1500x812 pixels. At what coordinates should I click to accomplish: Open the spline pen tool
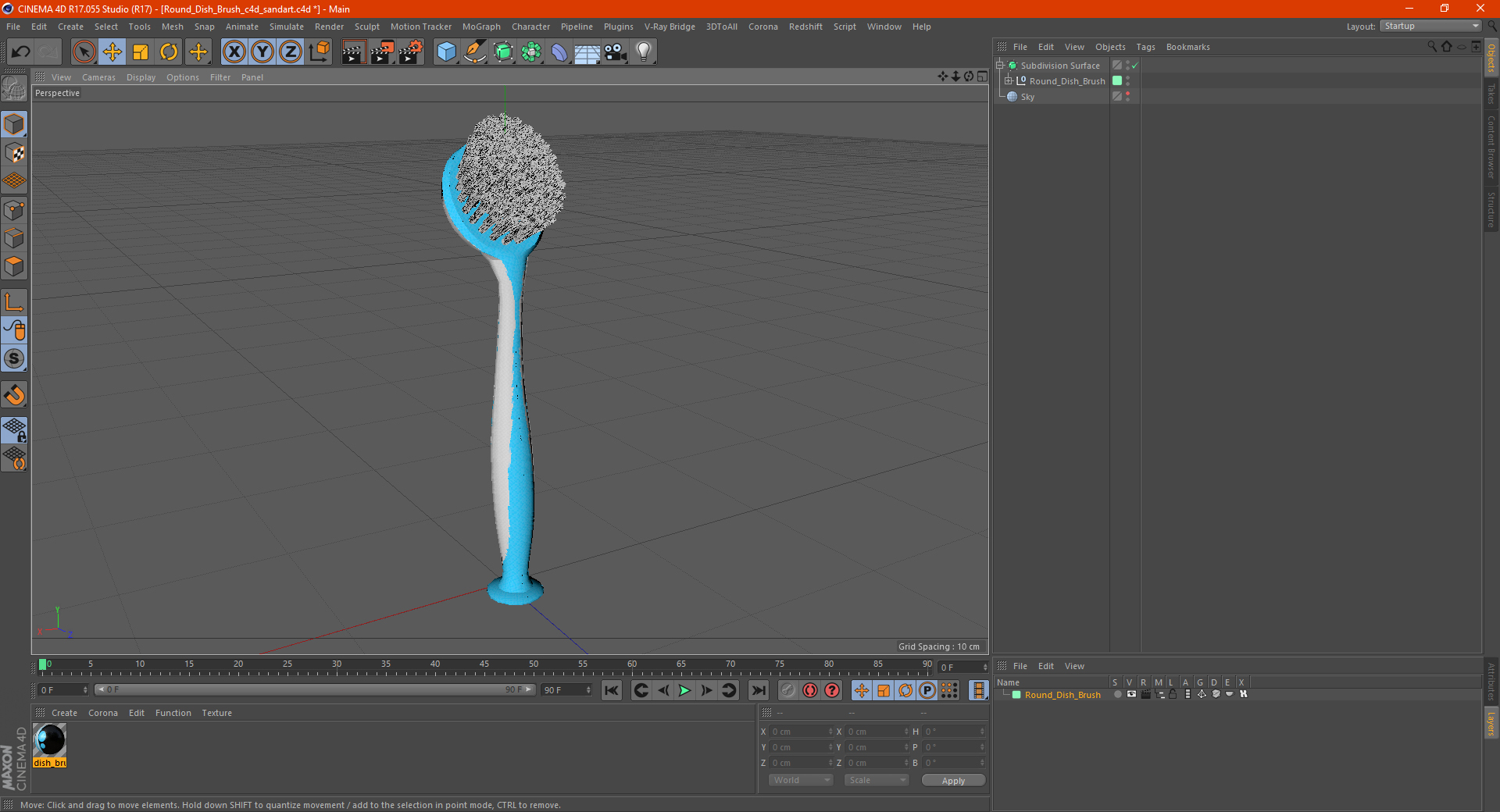(475, 52)
